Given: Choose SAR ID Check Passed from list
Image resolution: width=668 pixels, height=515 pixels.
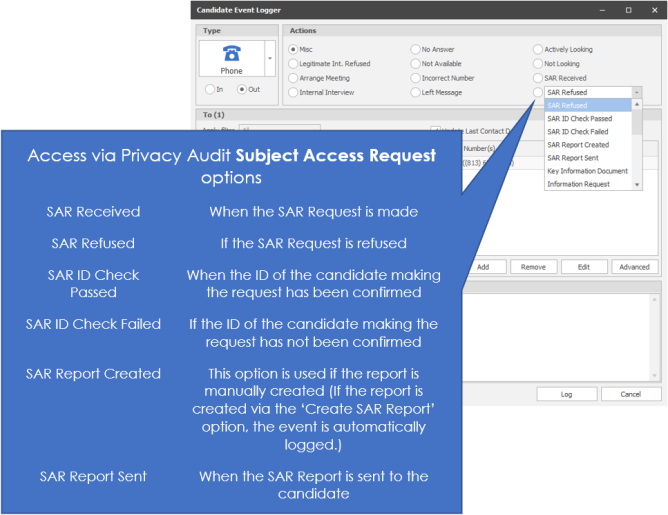Looking at the screenshot, I should pos(579,118).
